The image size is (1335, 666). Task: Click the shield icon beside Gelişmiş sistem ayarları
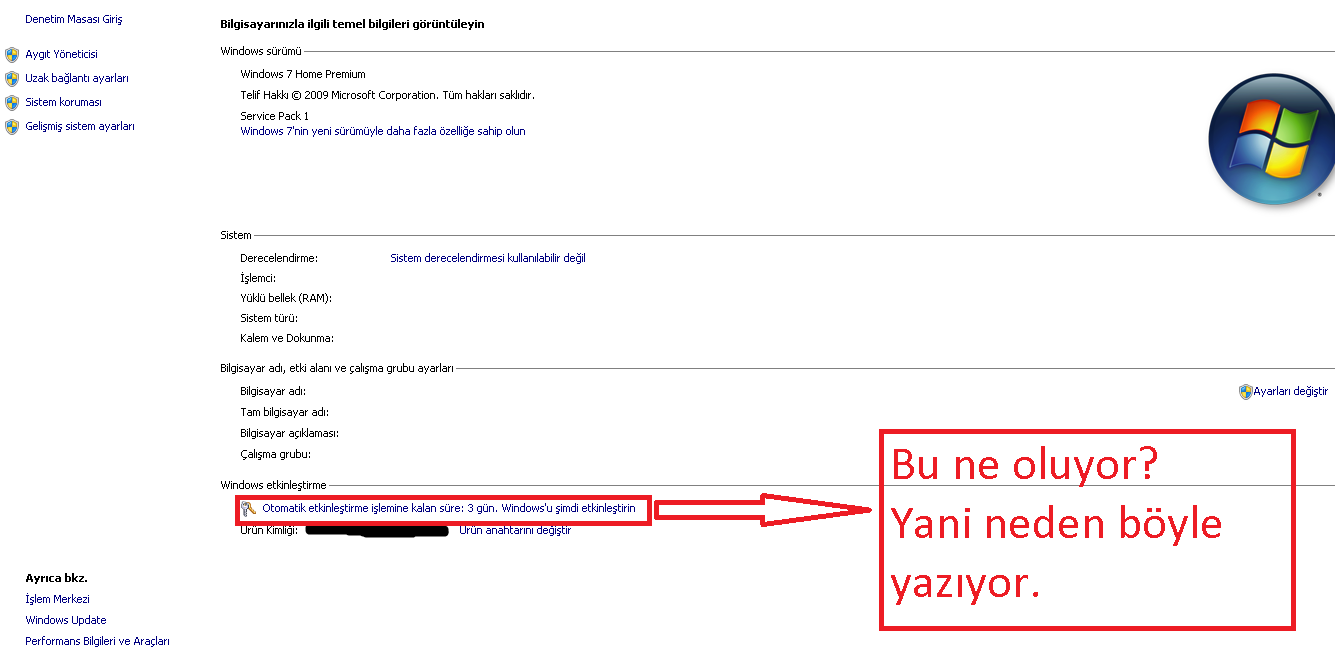click(12, 127)
